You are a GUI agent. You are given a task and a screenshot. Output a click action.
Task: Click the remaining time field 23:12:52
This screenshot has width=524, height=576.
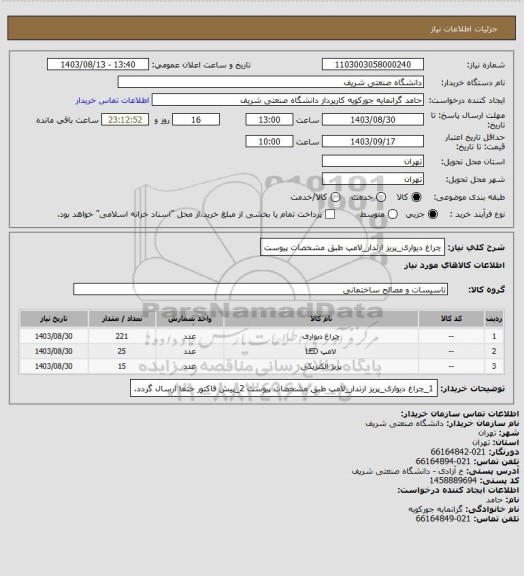[125, 120]
